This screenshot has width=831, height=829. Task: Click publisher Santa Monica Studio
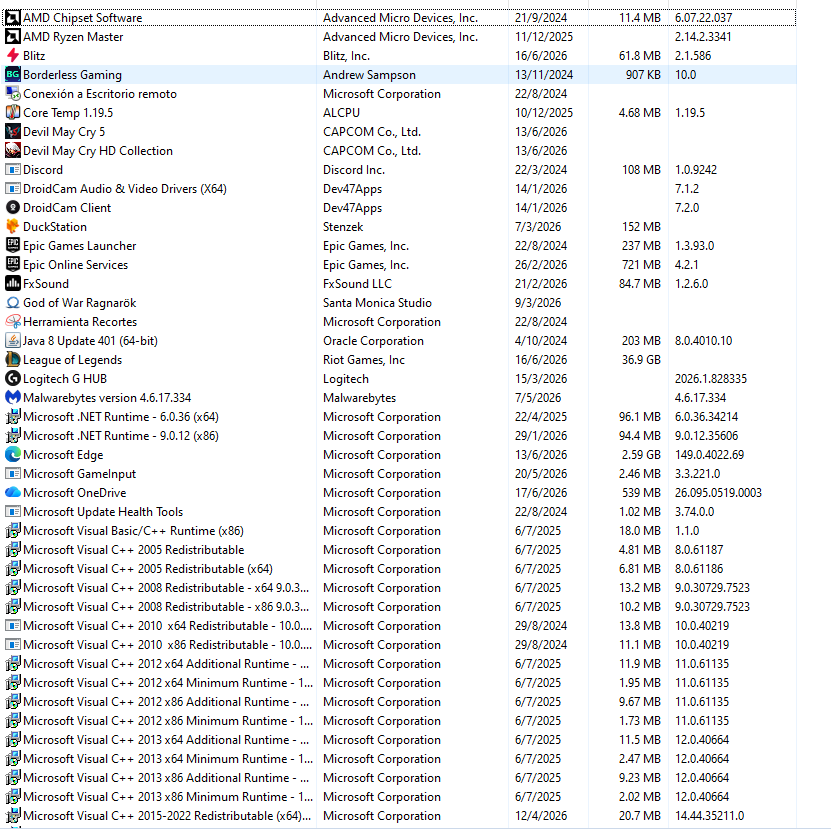pyautogui.click(x=377, y=303)
